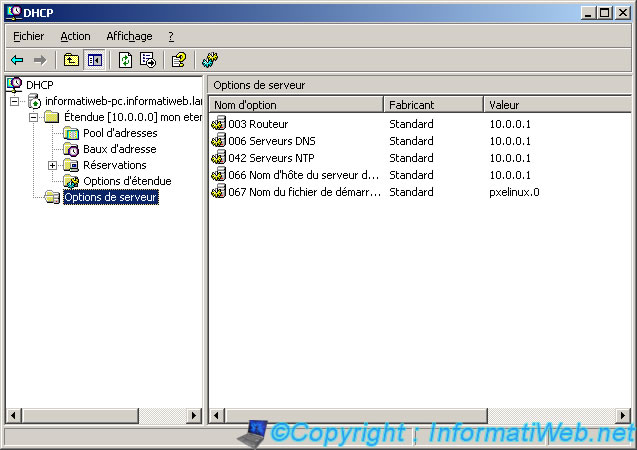Expand the Réservations tree node
The width and height of the screenshot is (637, 450).
pyautogui.click(x=52, y=165)
